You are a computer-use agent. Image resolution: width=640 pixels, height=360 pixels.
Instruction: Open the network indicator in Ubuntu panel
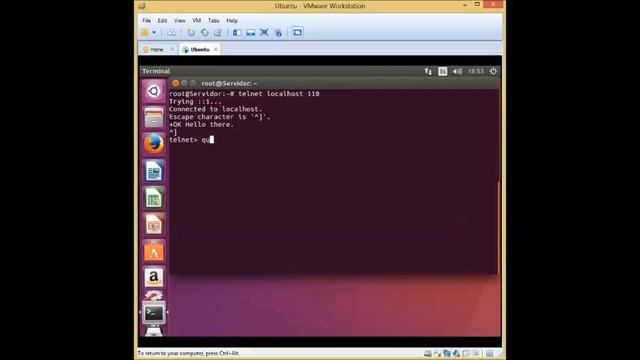tap(428, 71)
